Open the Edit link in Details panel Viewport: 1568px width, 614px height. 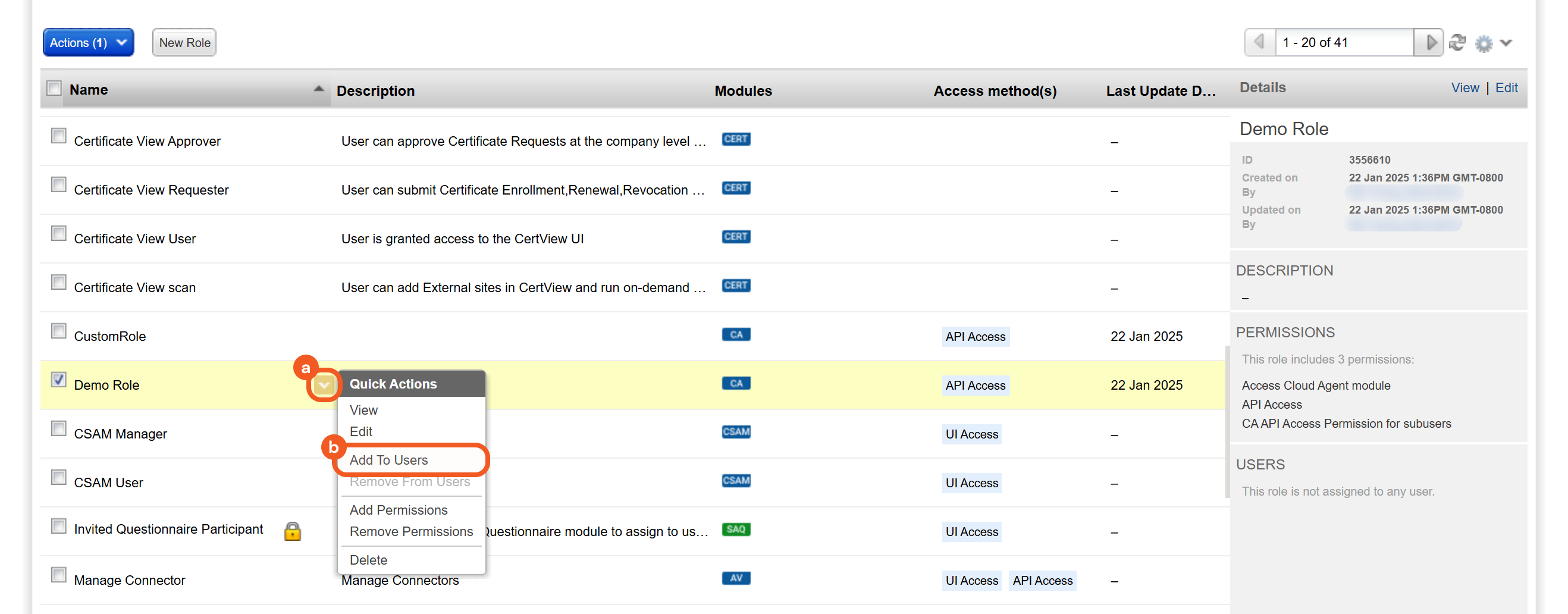1506,87
